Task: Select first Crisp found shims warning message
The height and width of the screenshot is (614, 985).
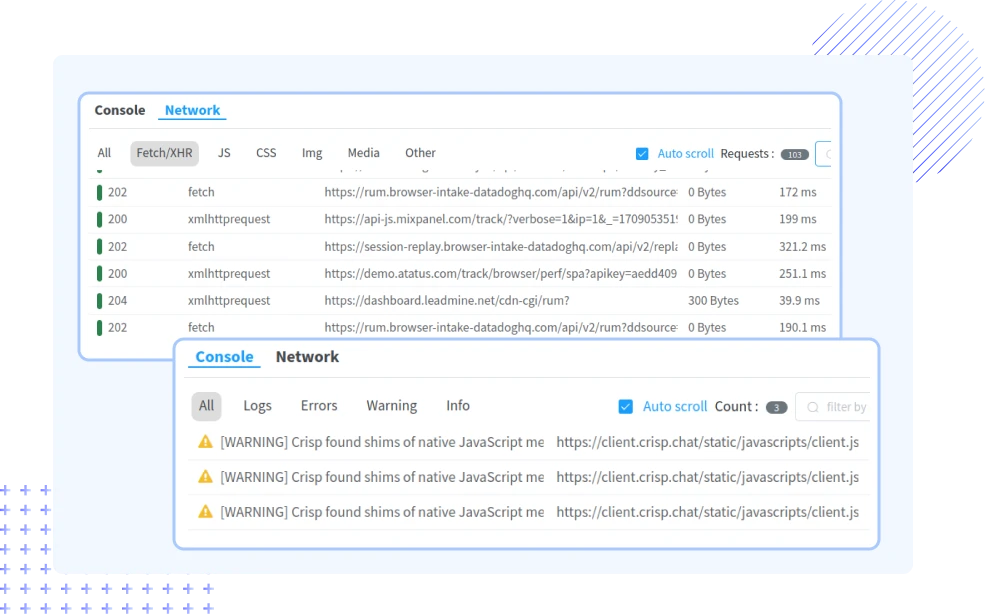Action: [x=382, y=442]
